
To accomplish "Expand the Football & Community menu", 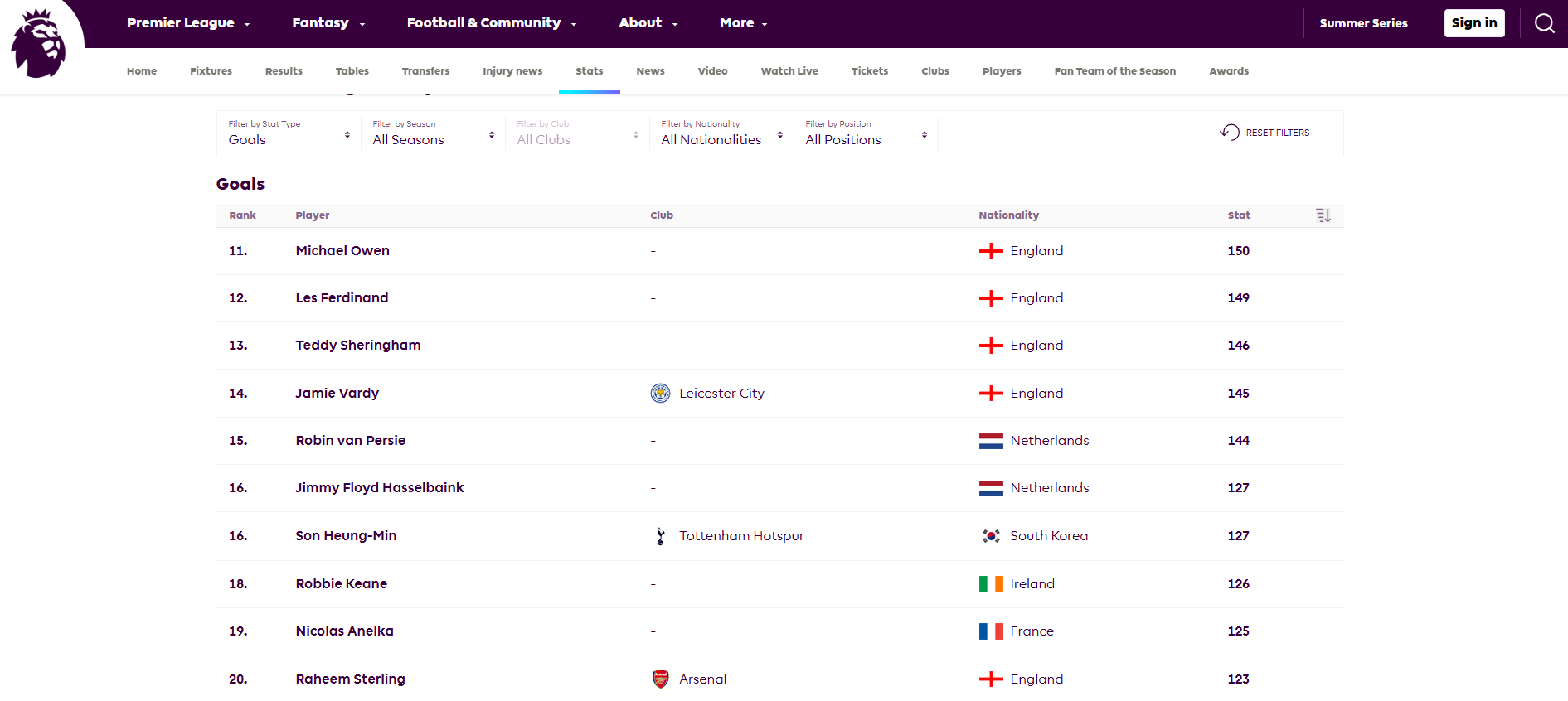I will coord(491,23).
